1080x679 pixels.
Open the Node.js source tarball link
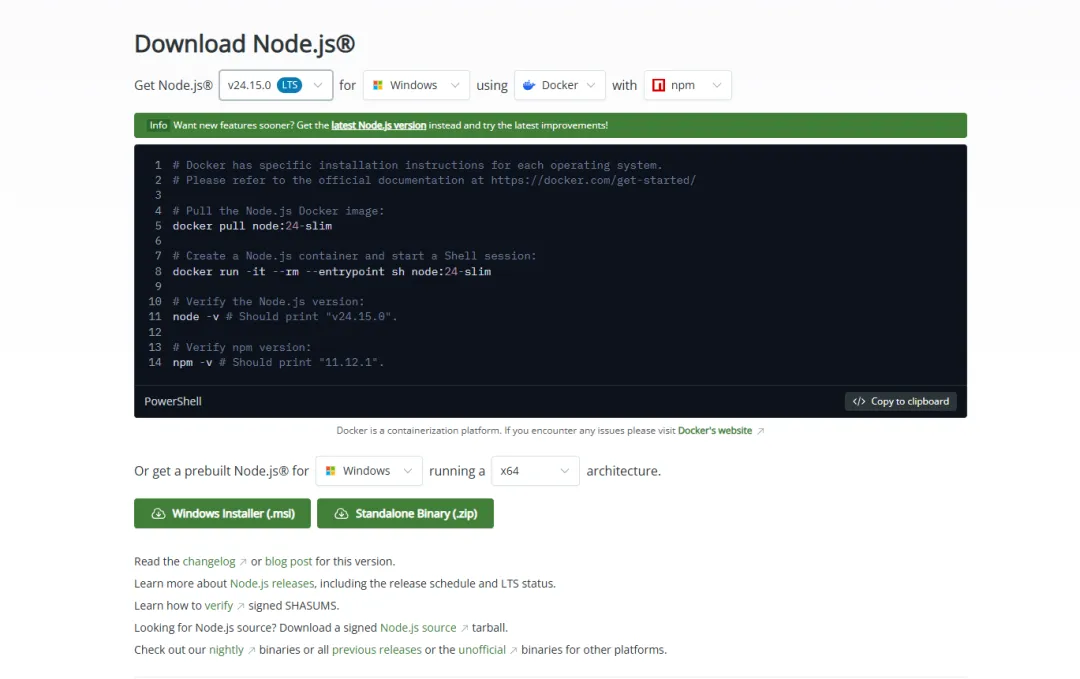(418, 627)
